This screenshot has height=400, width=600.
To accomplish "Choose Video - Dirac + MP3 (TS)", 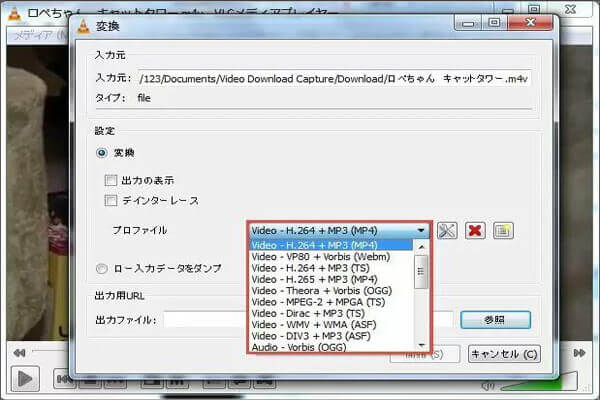I will point(331,313).
